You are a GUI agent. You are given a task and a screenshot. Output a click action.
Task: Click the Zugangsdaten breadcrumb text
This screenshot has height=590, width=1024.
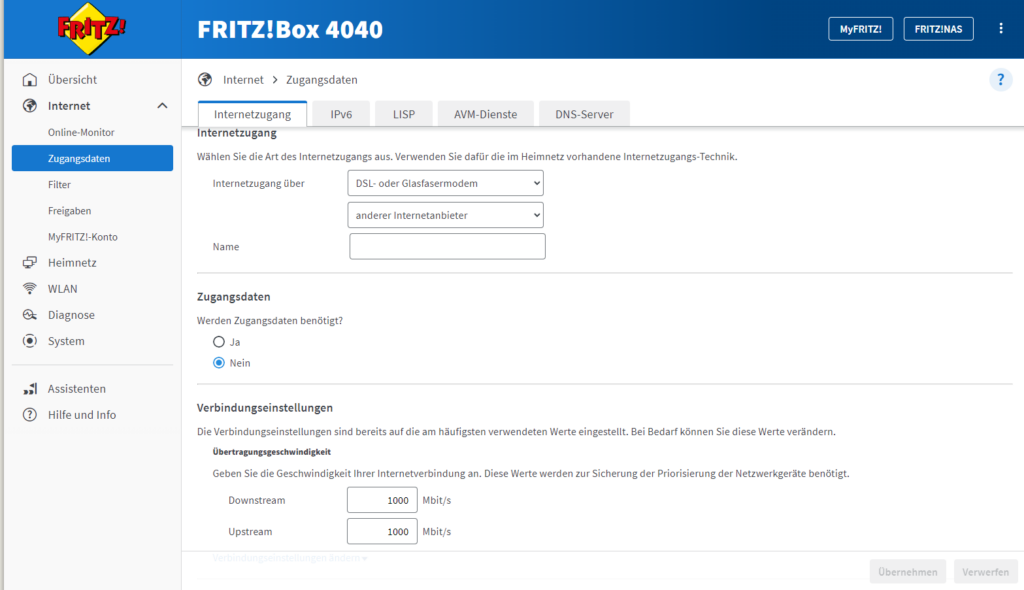[x=322, y=80]
